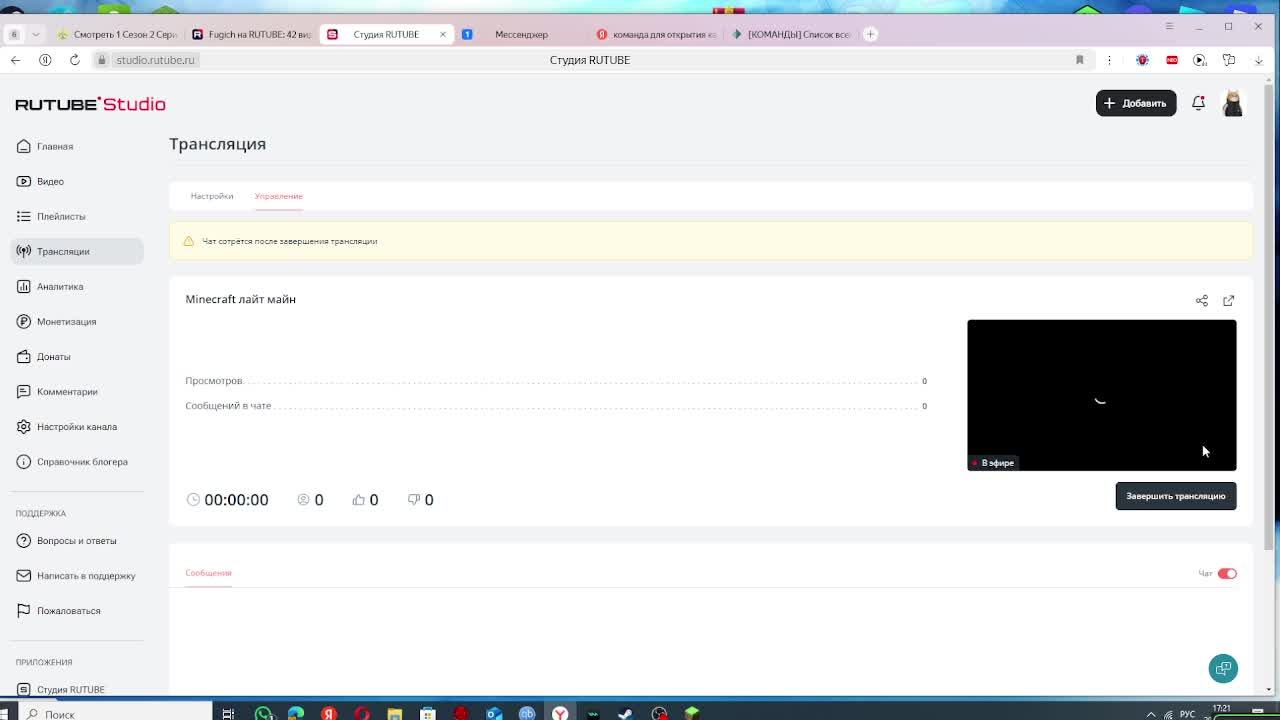Open WhatsApp from the Windows taskbar
1280x720 pixels.
click(263, 713)
